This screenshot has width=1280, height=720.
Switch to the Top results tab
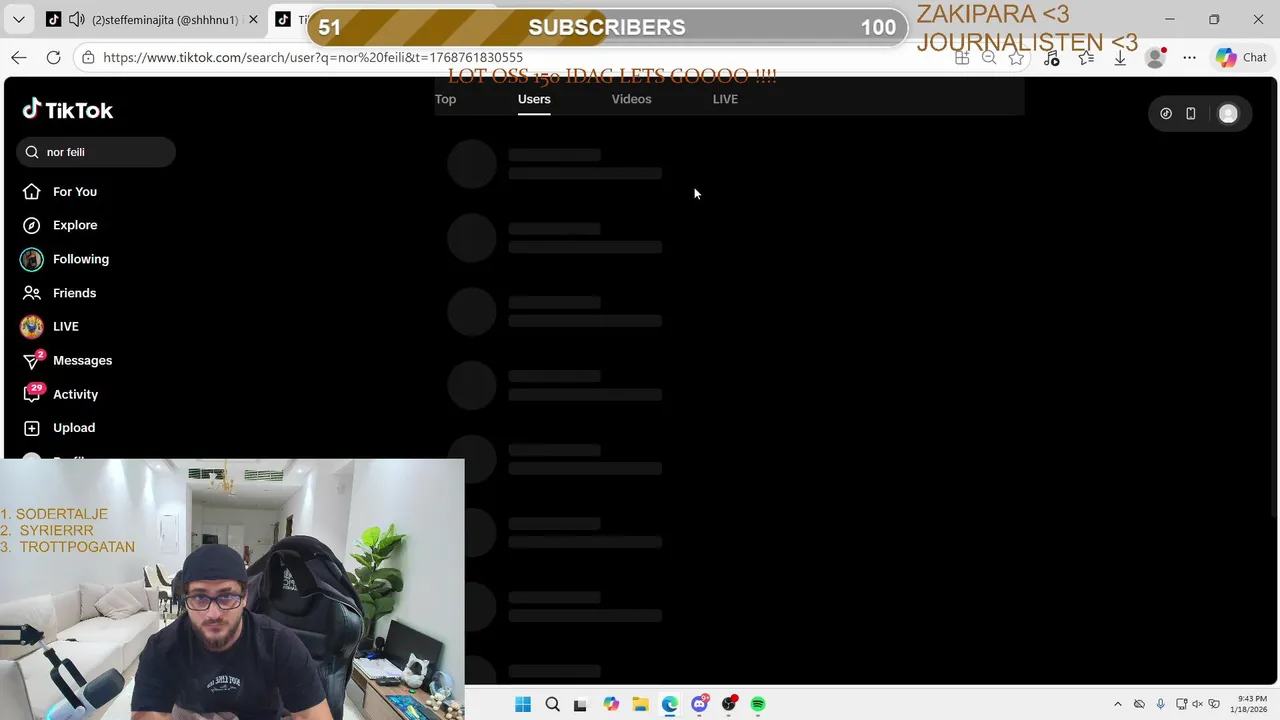[x=445, y=99]
